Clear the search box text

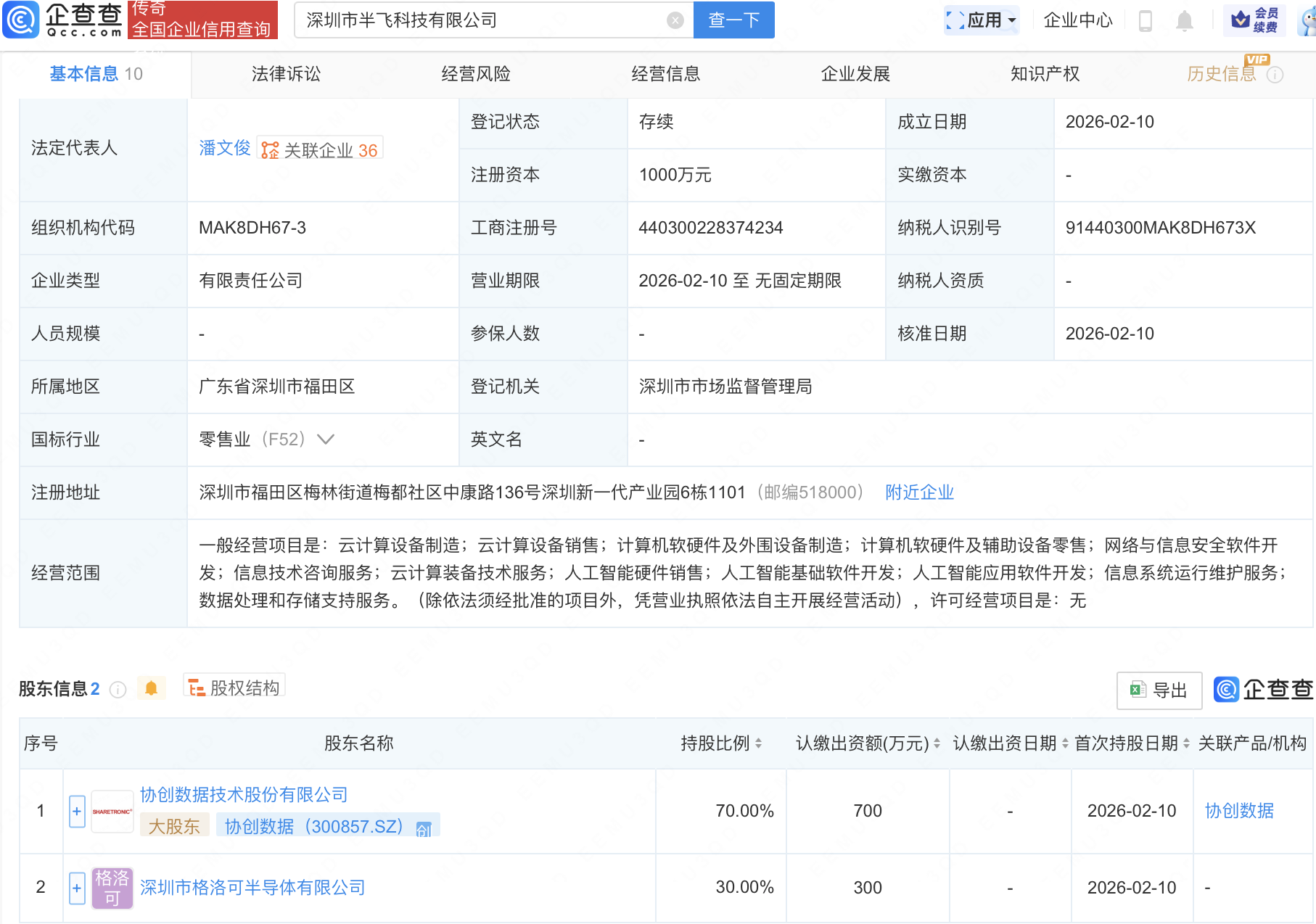[x=675, y=20]
